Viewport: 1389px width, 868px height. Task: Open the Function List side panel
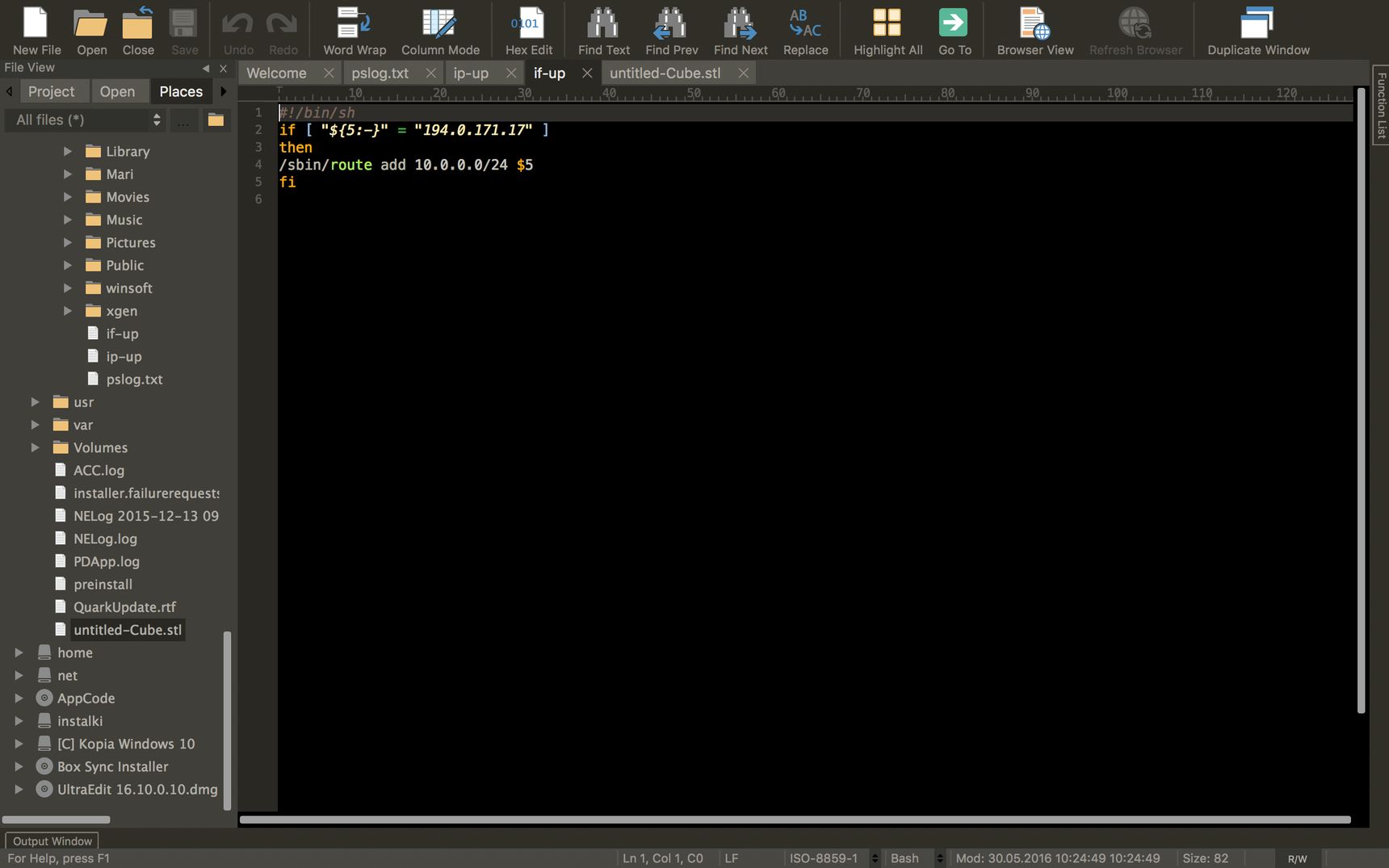click(1380, 105)
